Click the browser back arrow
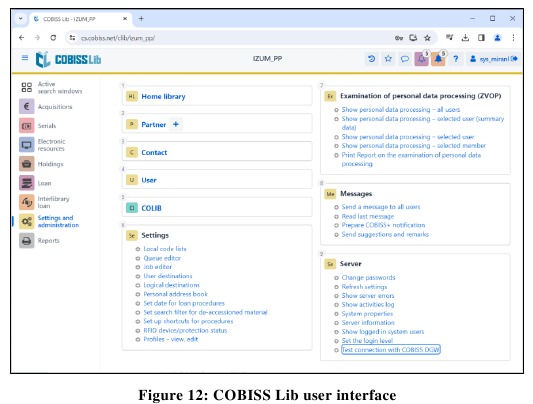533x404 pixels. [21, 38]
